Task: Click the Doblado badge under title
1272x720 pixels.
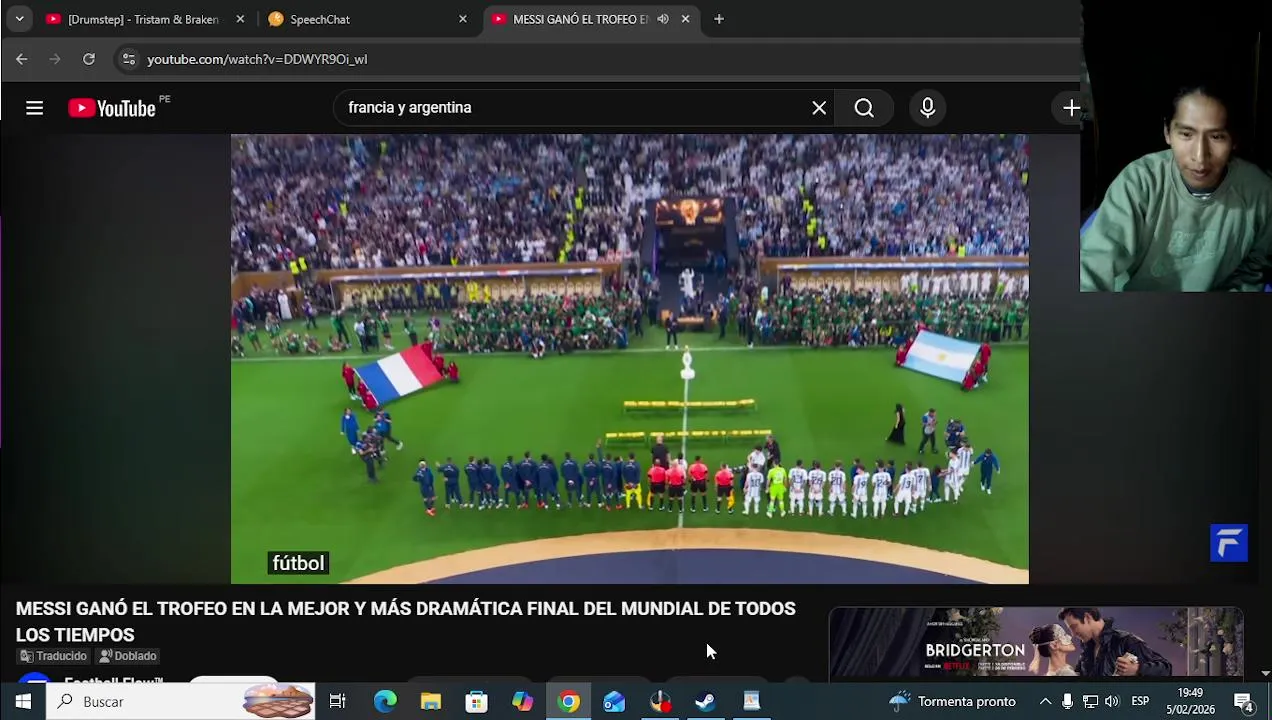Action: [127, 656]
